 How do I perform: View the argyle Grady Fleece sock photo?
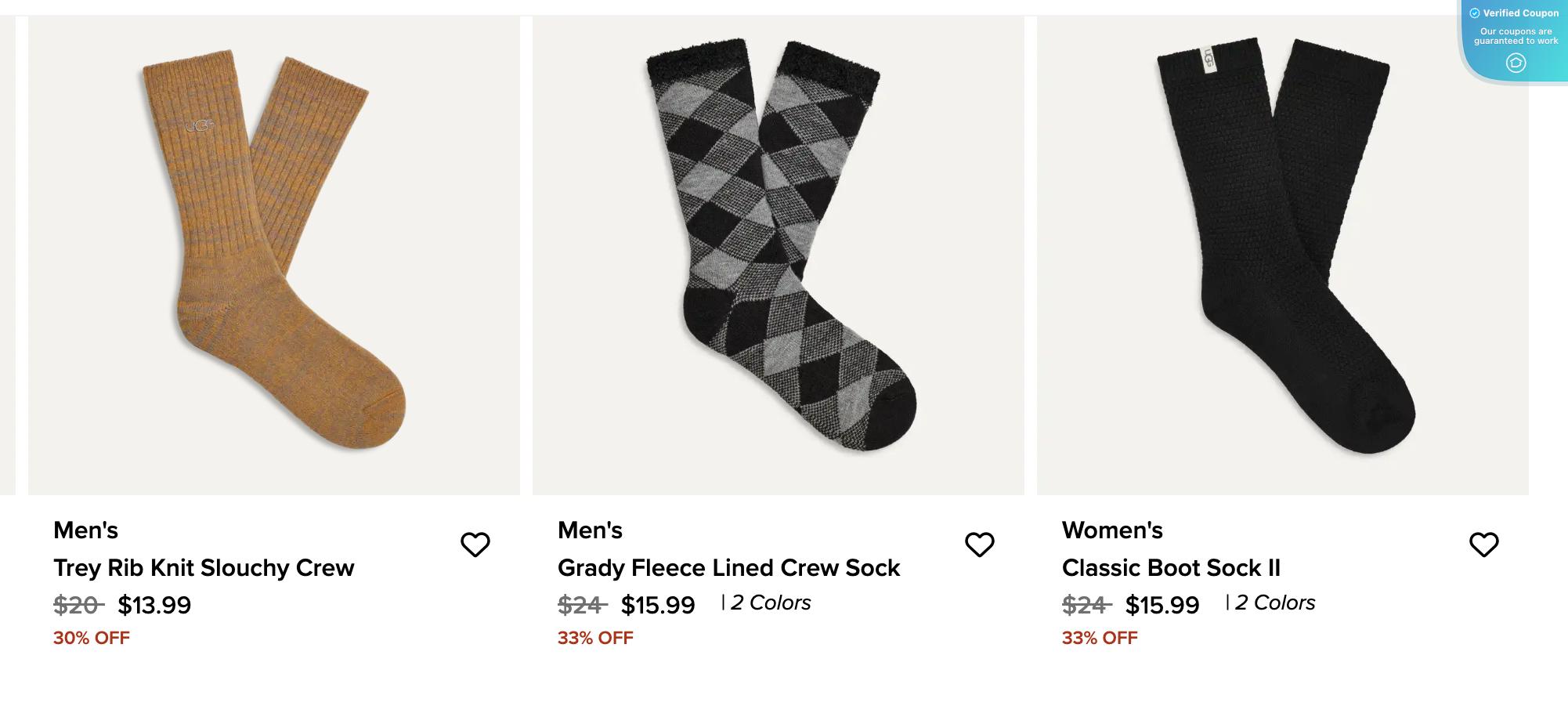(779, 255)
